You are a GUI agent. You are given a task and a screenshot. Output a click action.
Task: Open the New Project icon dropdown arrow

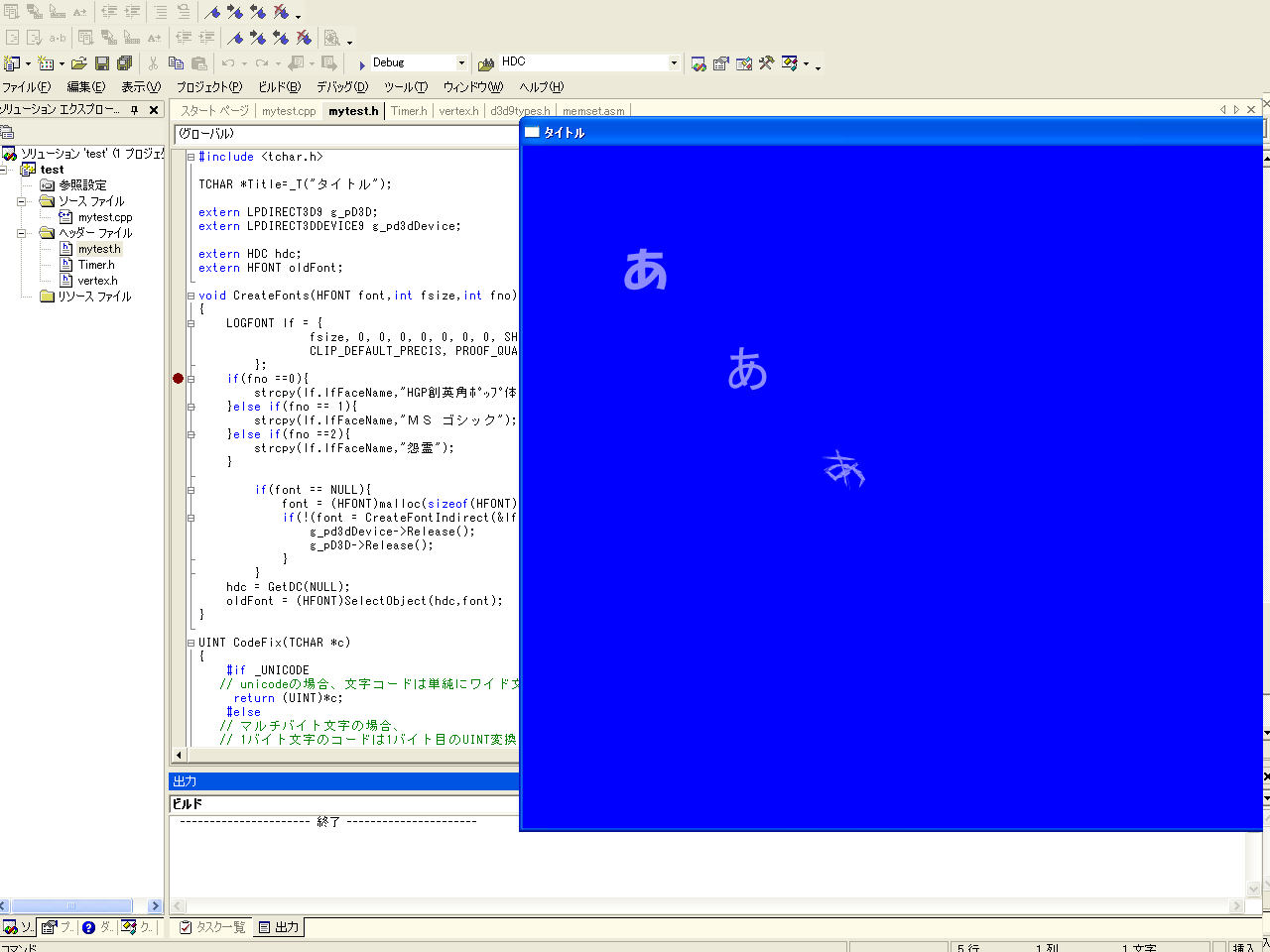tap(27, 63)
